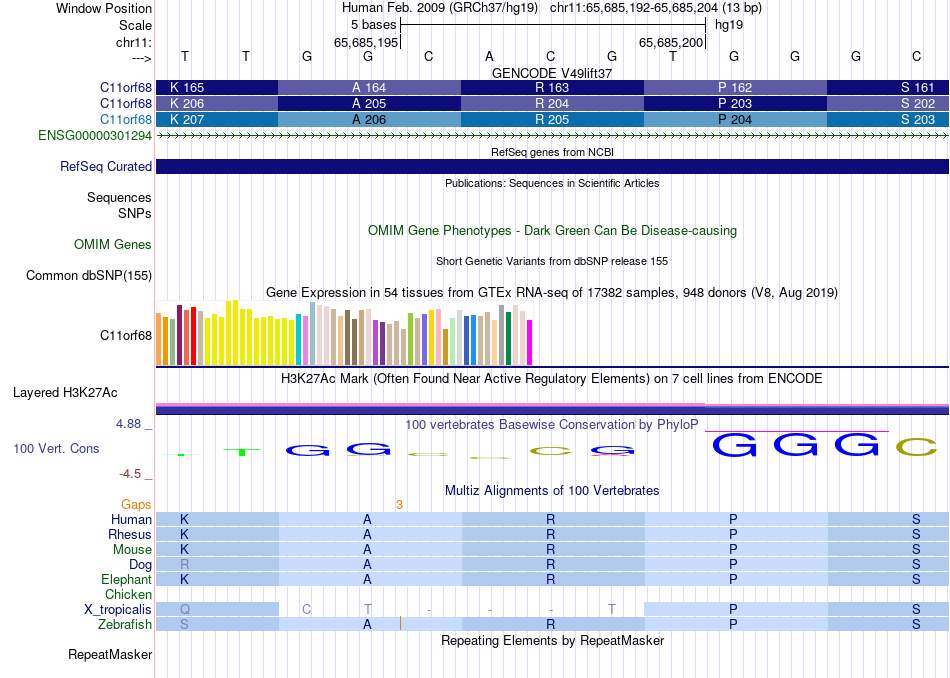
Task: Click the orange Gaps label
Action: [x=136, y=505]
